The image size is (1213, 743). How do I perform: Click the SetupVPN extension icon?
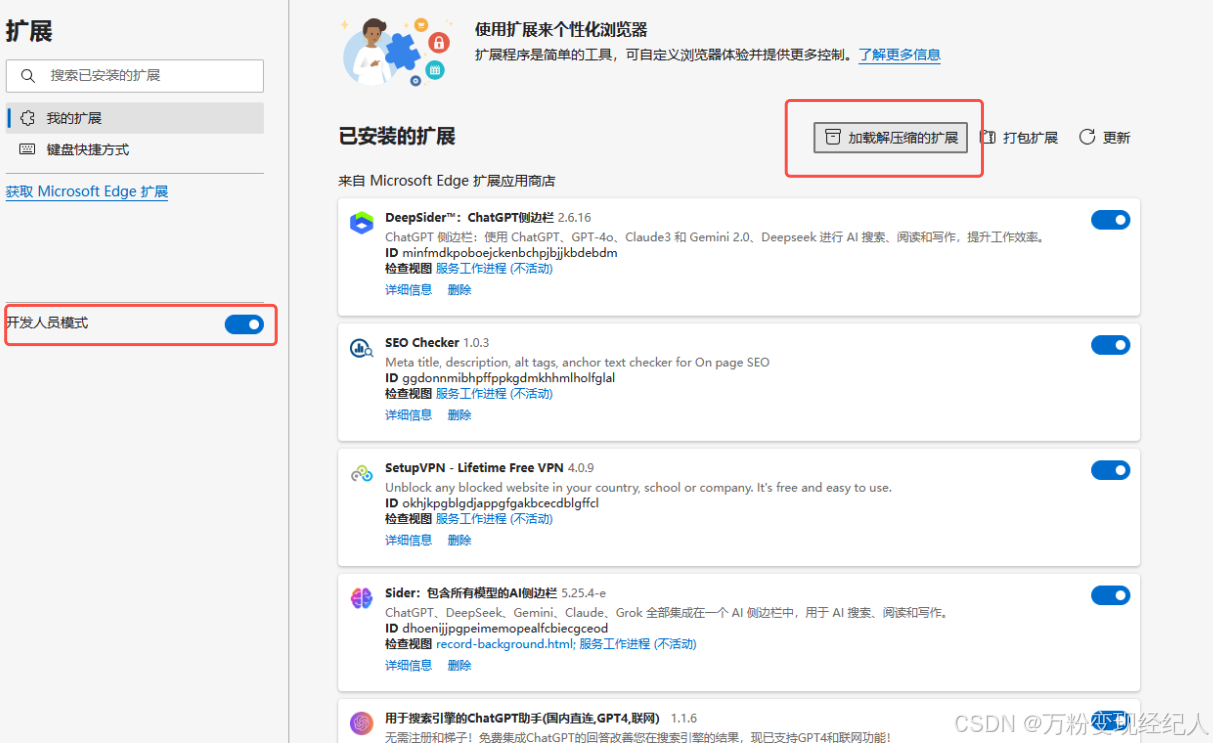coord(361,473)
